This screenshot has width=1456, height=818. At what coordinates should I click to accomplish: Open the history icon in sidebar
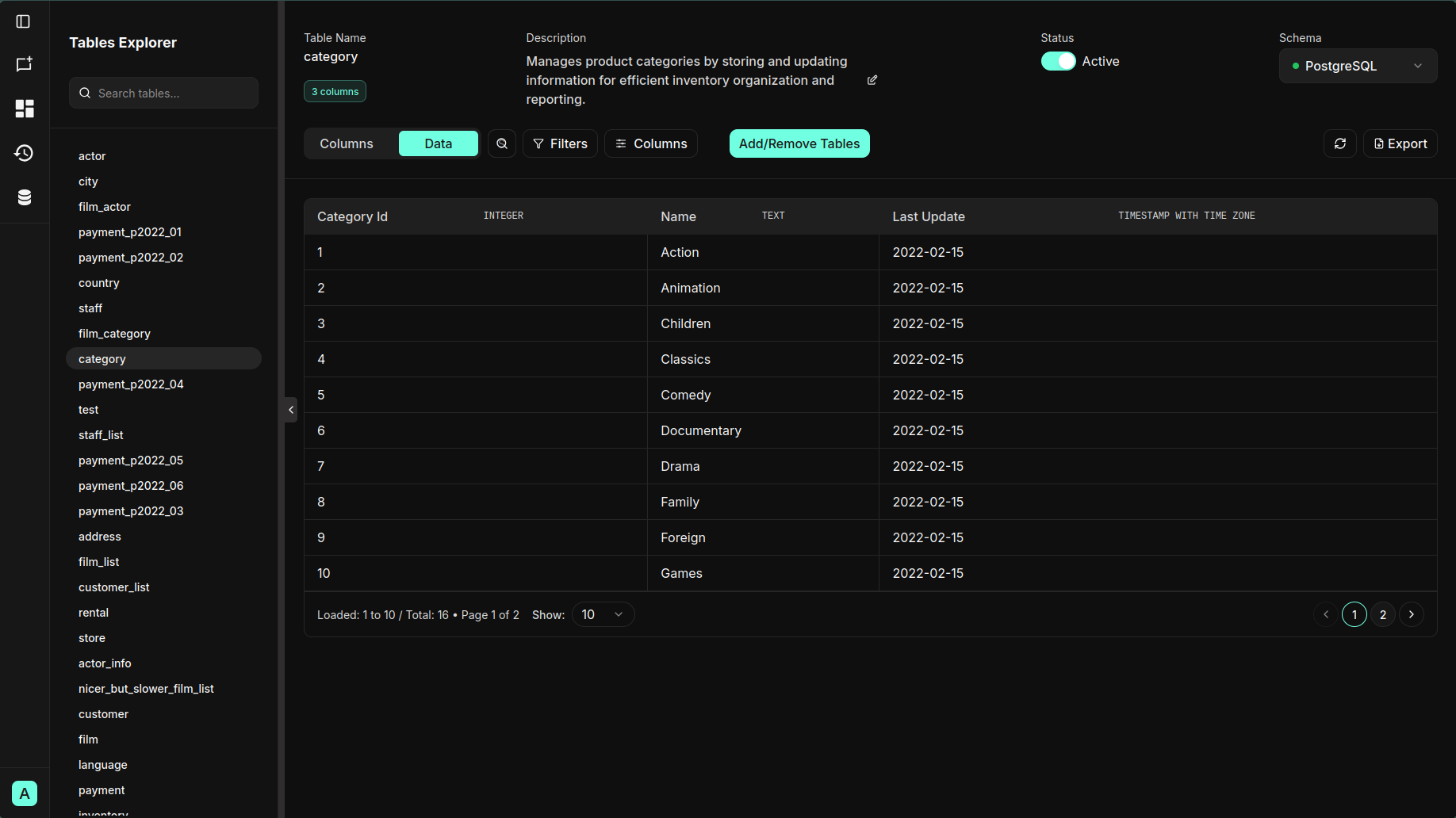click(x=25, y=153)
